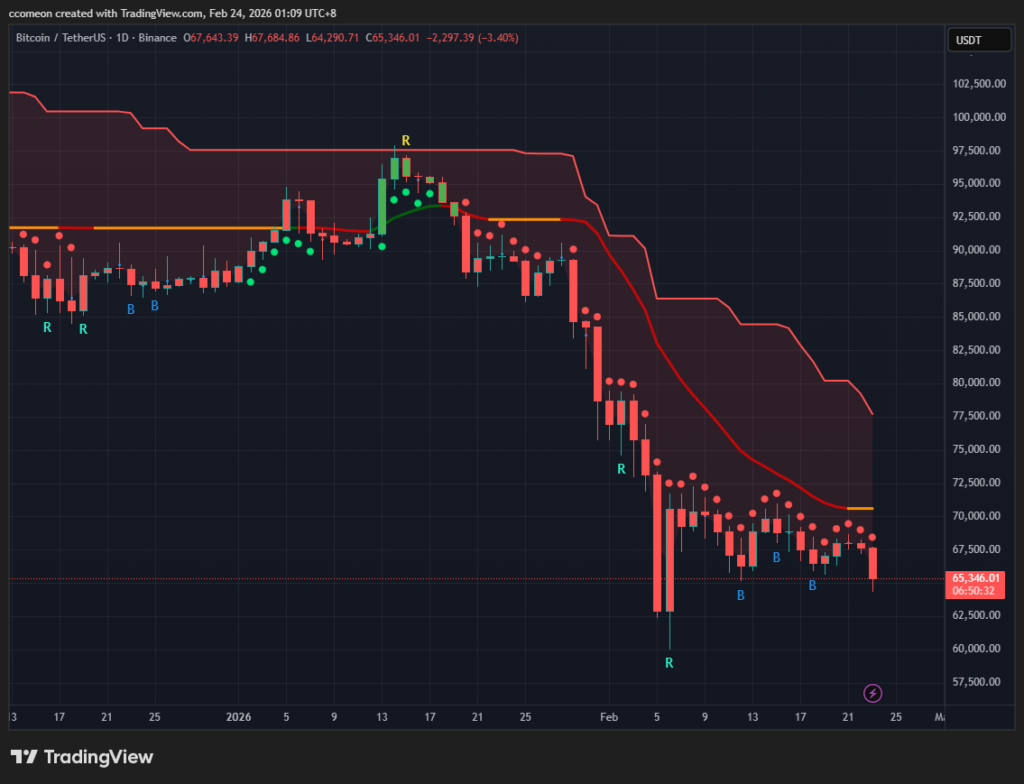Click the TradingView logo at the bottom
1024x784 pixels.
point(82,757)
